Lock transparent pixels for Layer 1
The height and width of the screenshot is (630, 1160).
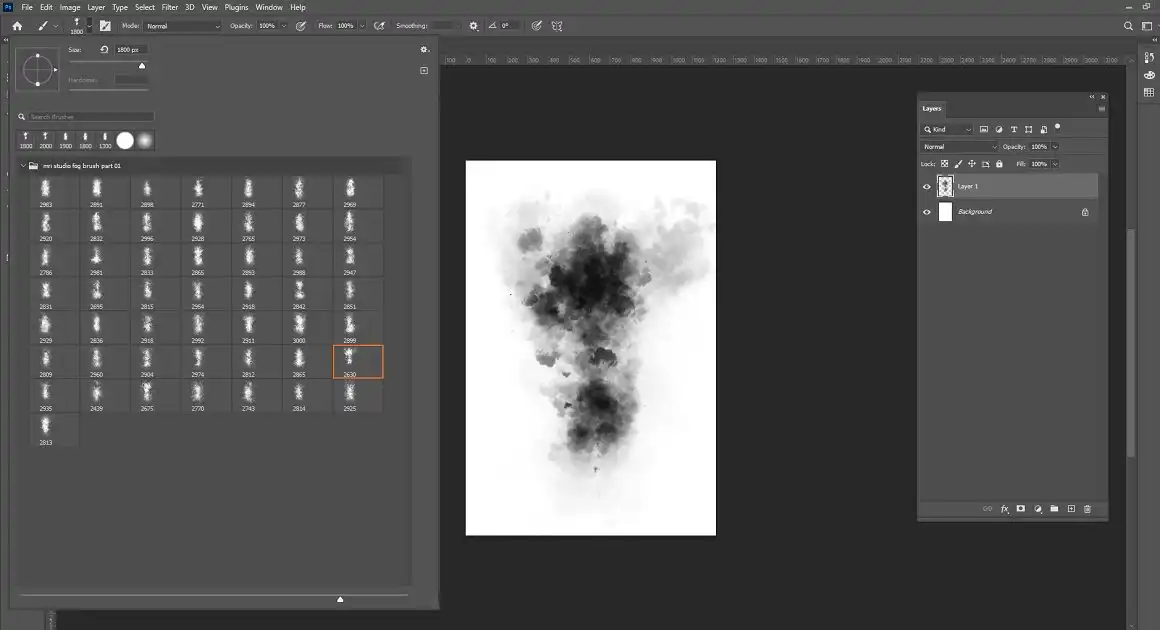(944, 163)
